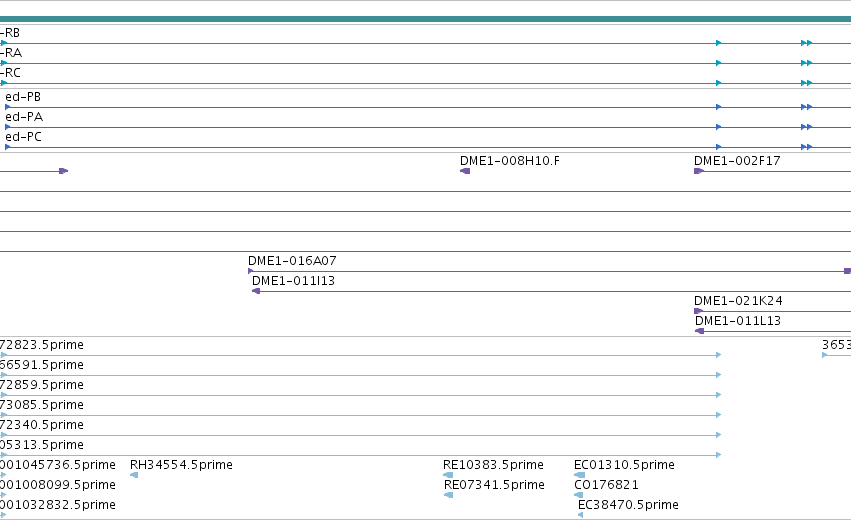Click the RH34554.5prime label
This screenshot has height=520, width=851.
pyautogui.click(x=181, y=465)
